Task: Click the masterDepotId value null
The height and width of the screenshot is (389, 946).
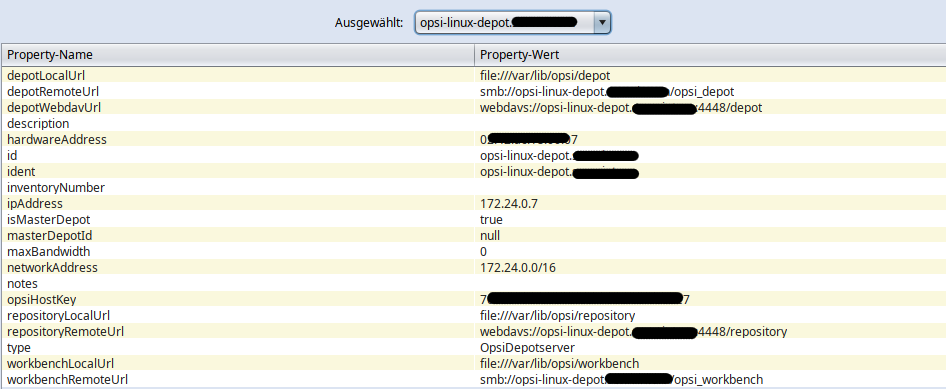Action: click(490, 235)
